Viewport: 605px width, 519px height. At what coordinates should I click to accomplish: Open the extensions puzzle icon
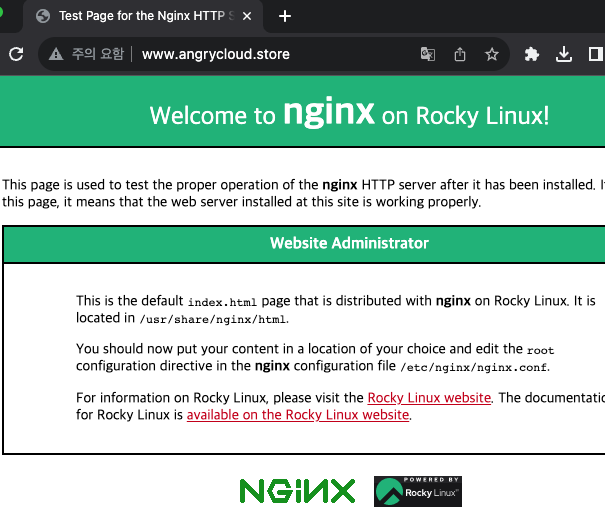pyautogui.click(x=531, y=54)
